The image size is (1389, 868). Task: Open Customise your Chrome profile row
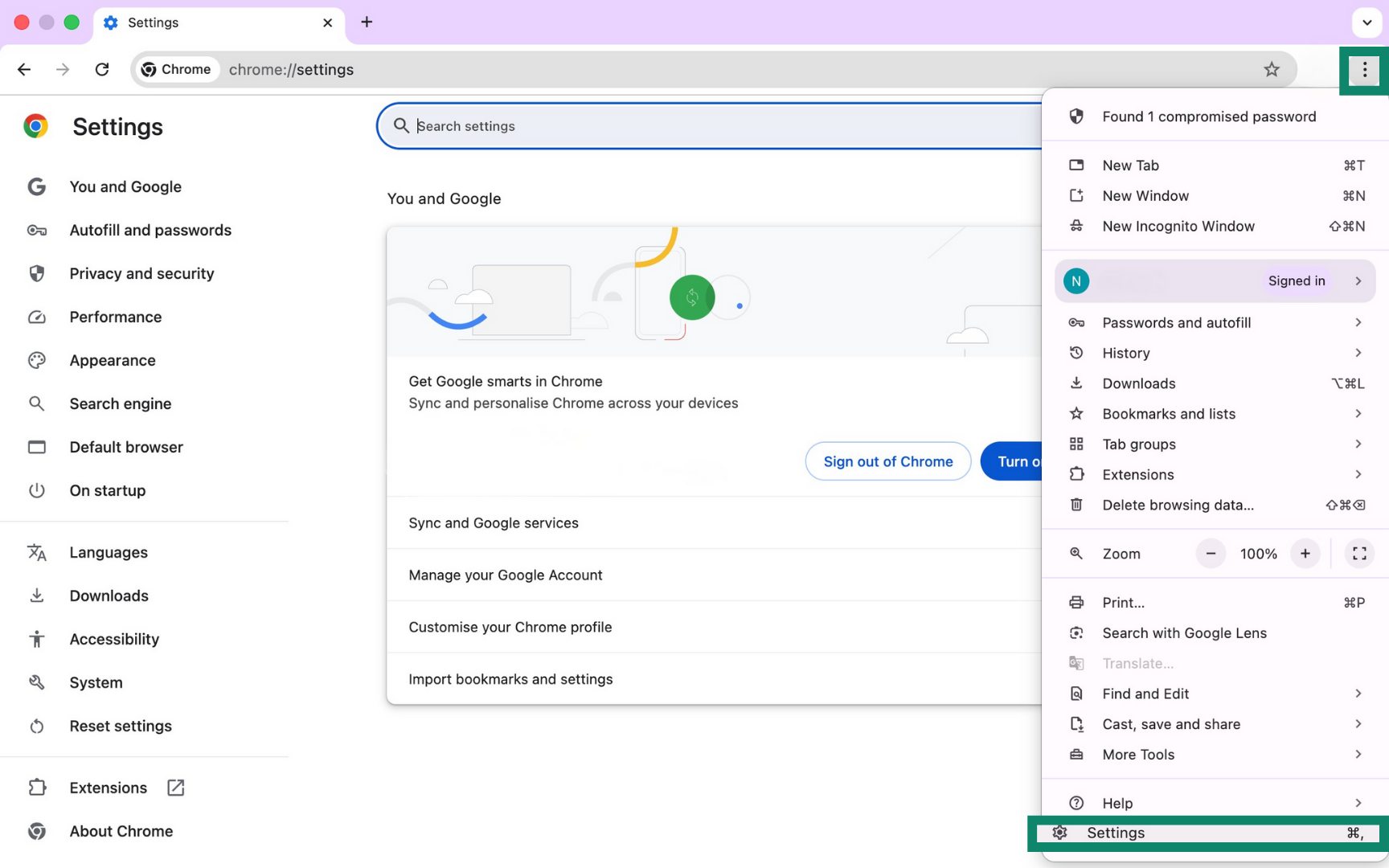(714, 628)
